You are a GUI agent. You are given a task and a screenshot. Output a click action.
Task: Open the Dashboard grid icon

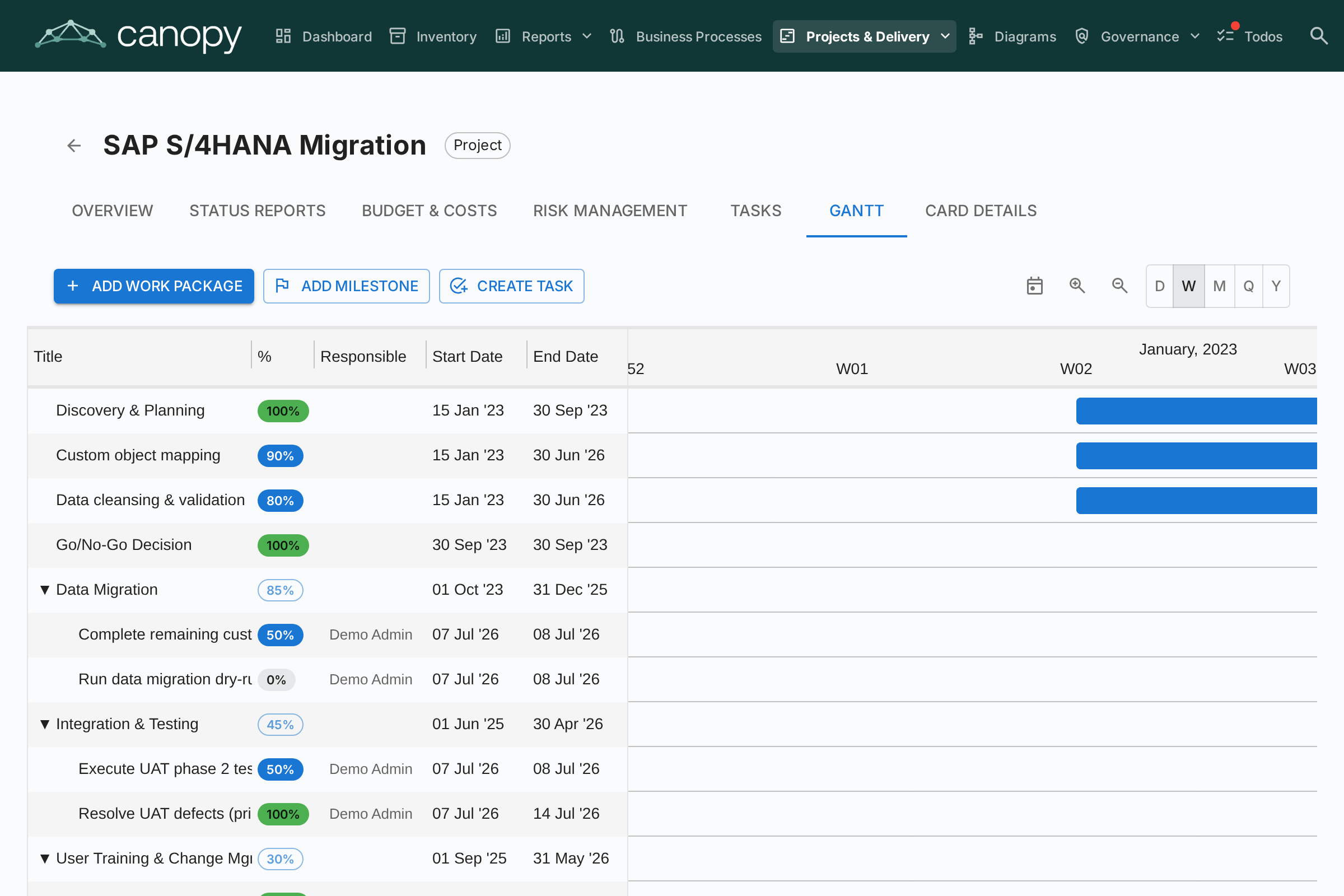[x=283, y=36]
